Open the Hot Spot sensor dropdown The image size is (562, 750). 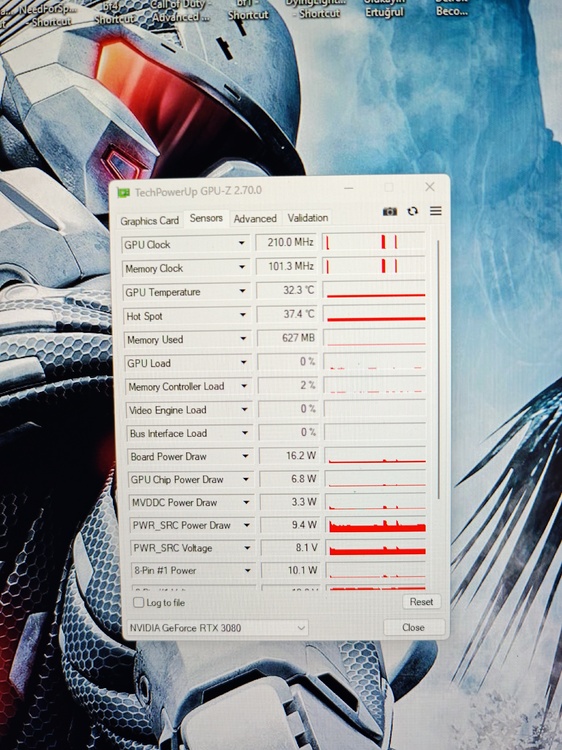[x=242, y=315]
